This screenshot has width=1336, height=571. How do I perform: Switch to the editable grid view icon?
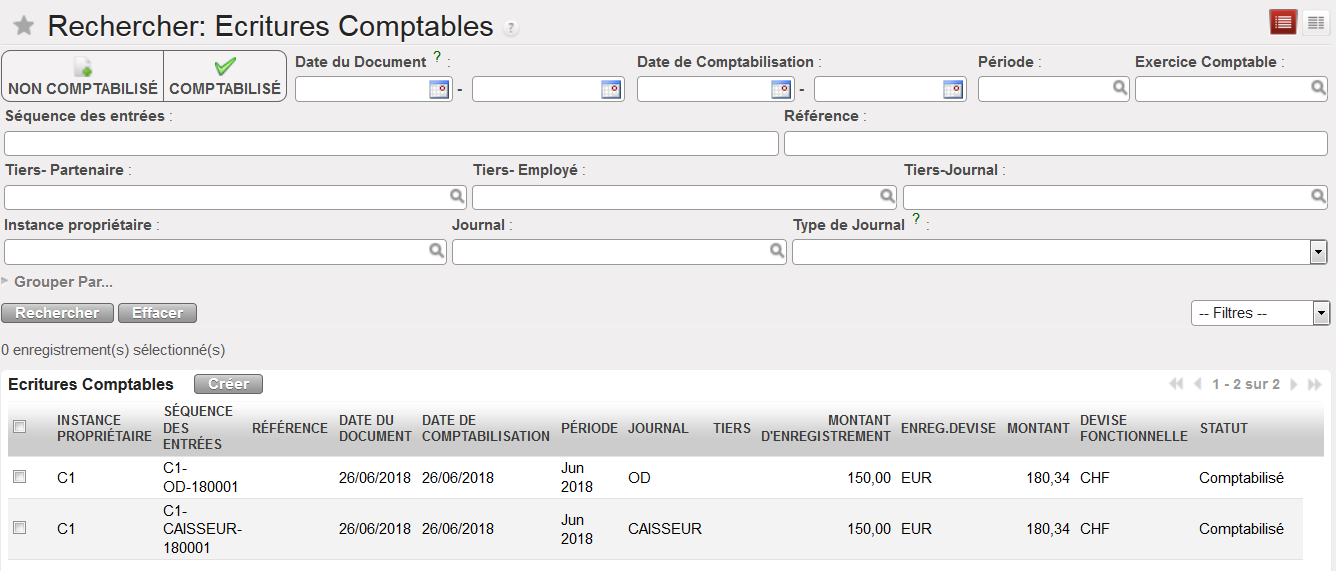click(1315, 22)
